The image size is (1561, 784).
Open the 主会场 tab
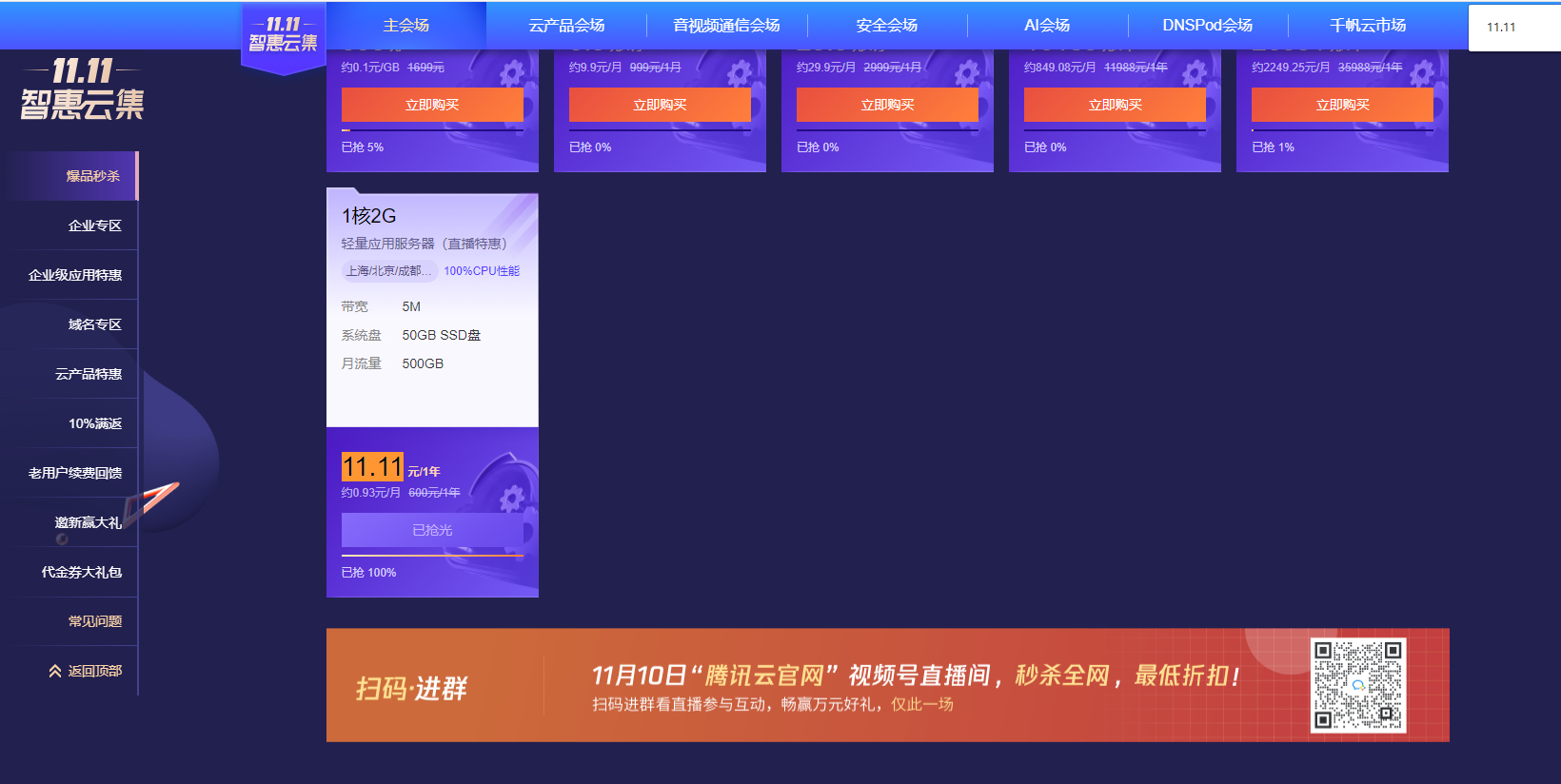click(406, 25)
